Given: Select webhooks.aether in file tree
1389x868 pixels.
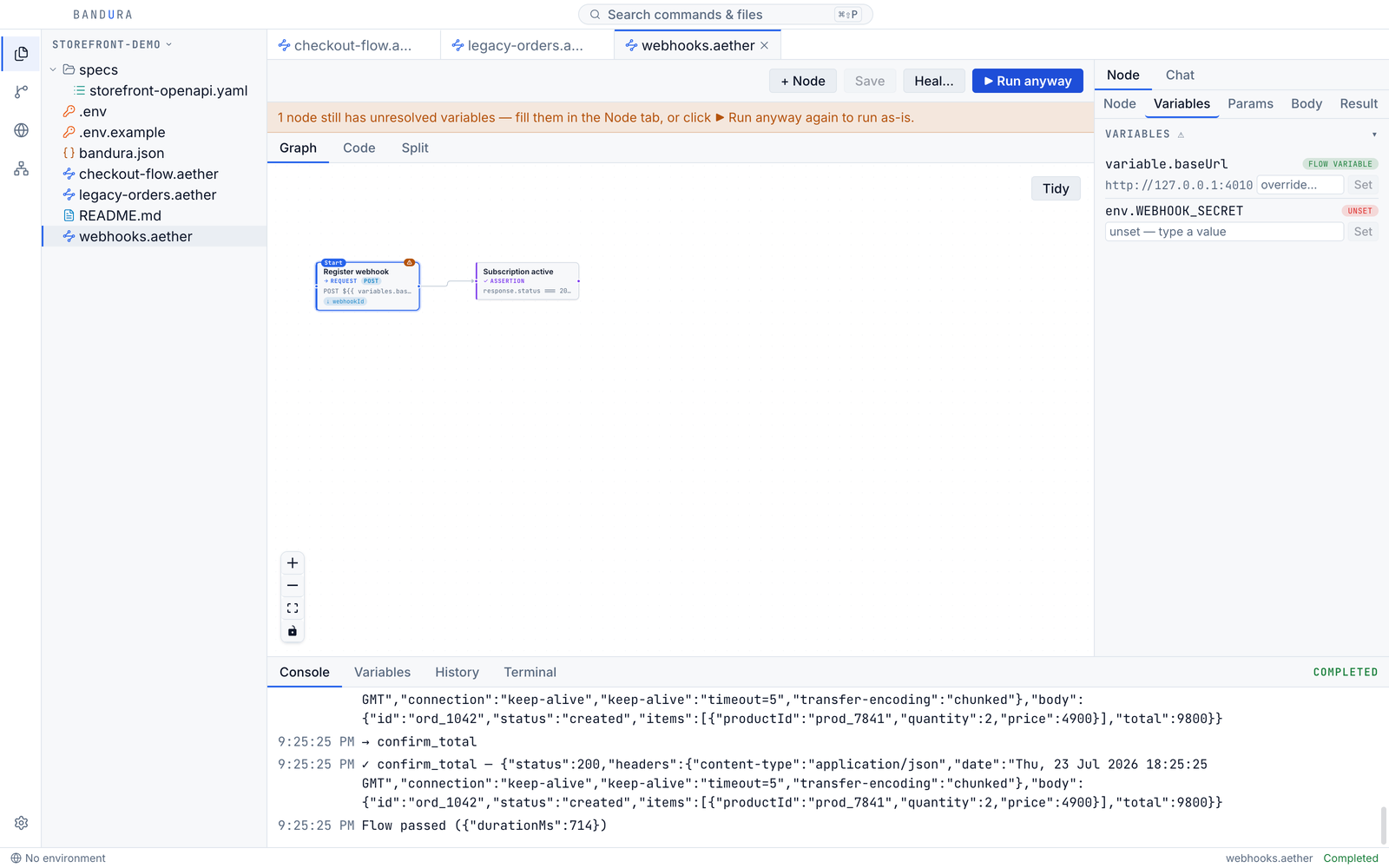Looking at the screenshot, I should [x=155, y=236].
